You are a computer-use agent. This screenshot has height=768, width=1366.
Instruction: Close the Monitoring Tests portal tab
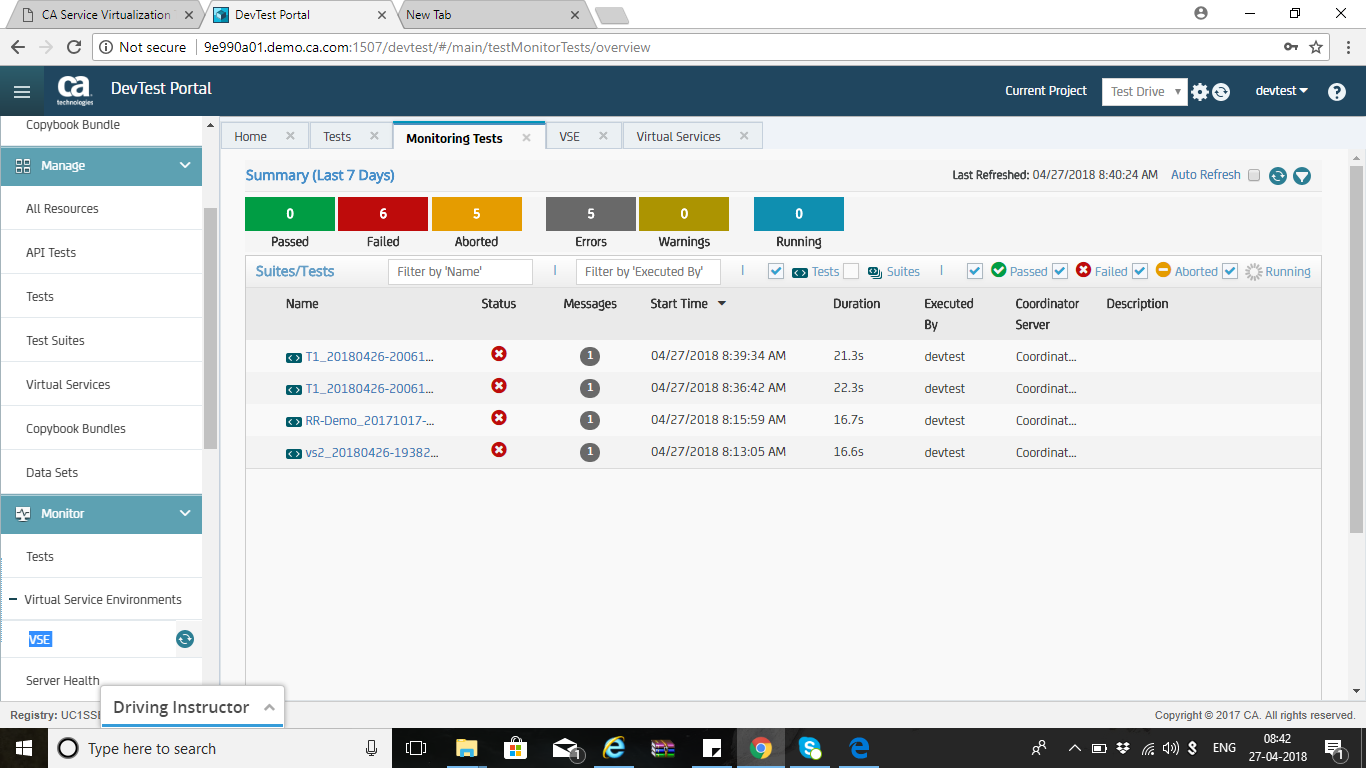[526, 138]
